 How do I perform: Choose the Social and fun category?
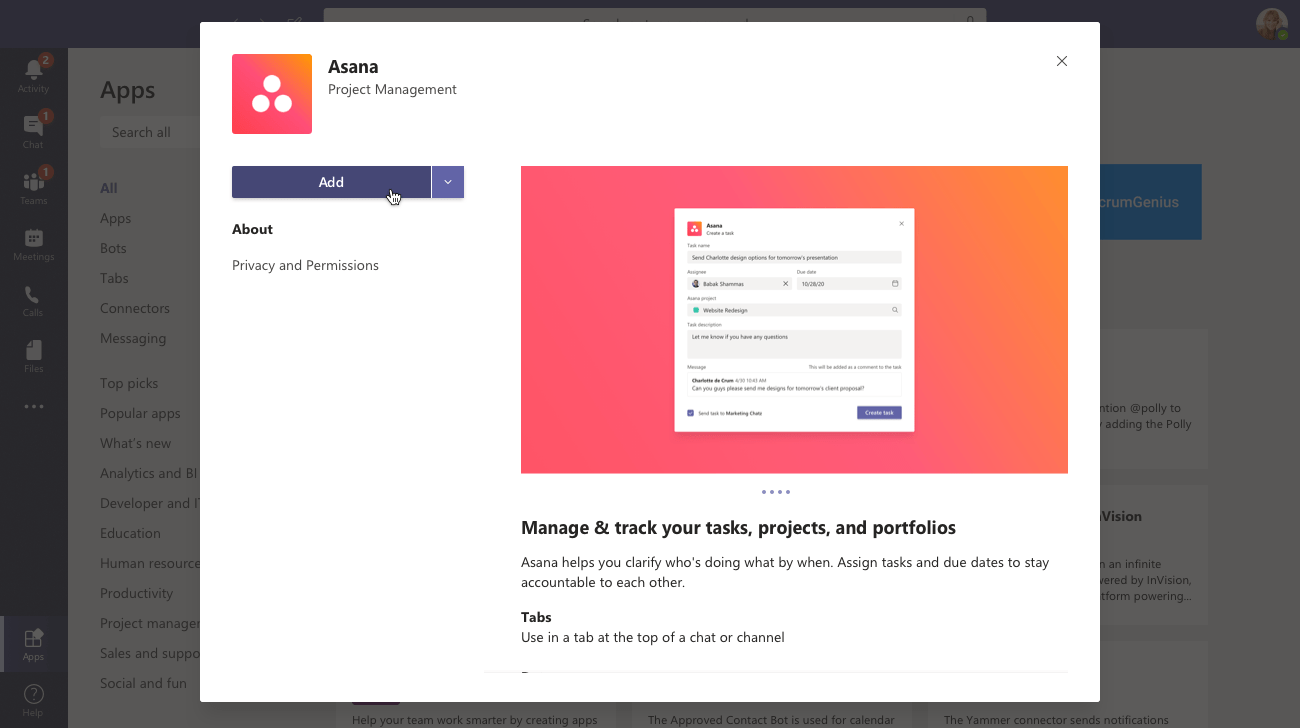pyautogui.click(x=143, y=683)
